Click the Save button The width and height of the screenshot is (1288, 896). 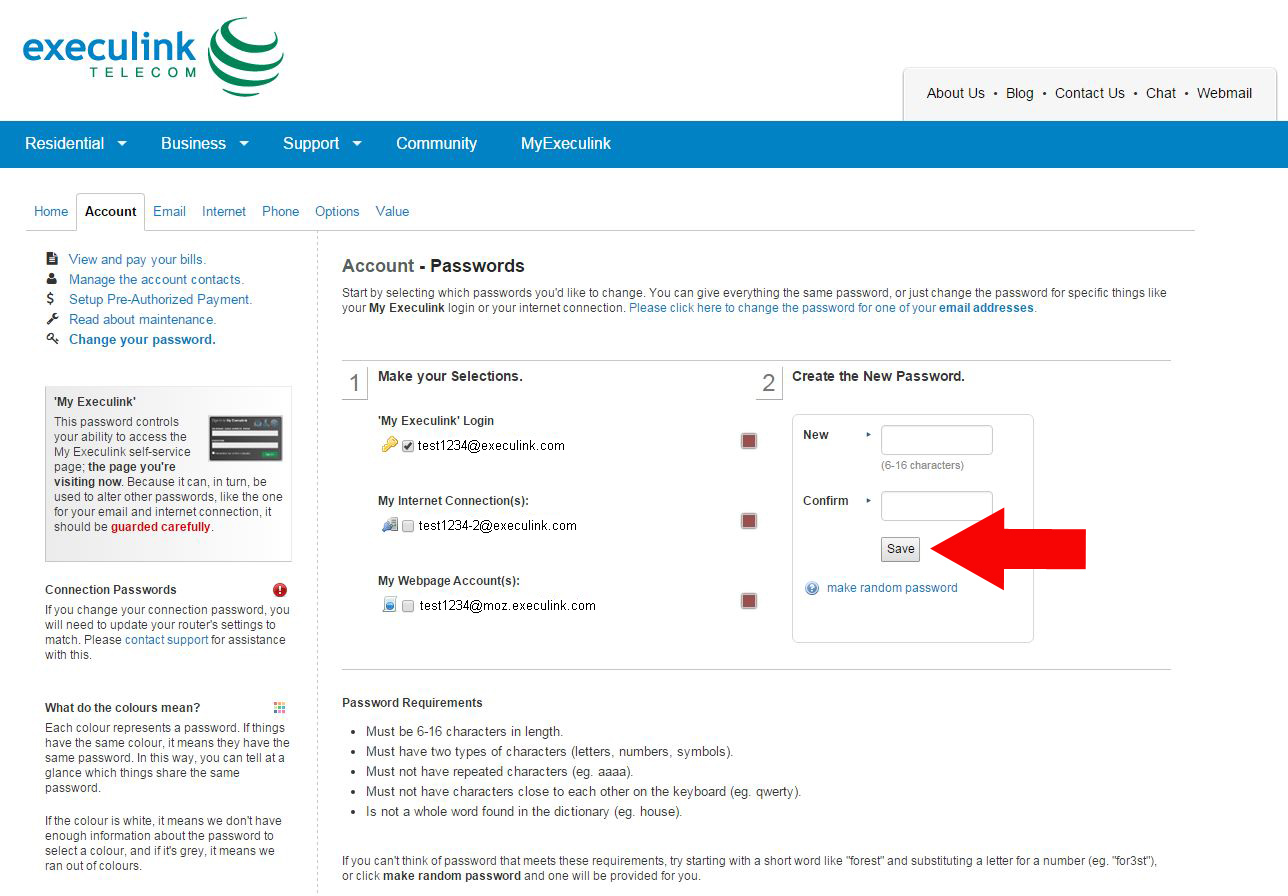coord(900,549)
